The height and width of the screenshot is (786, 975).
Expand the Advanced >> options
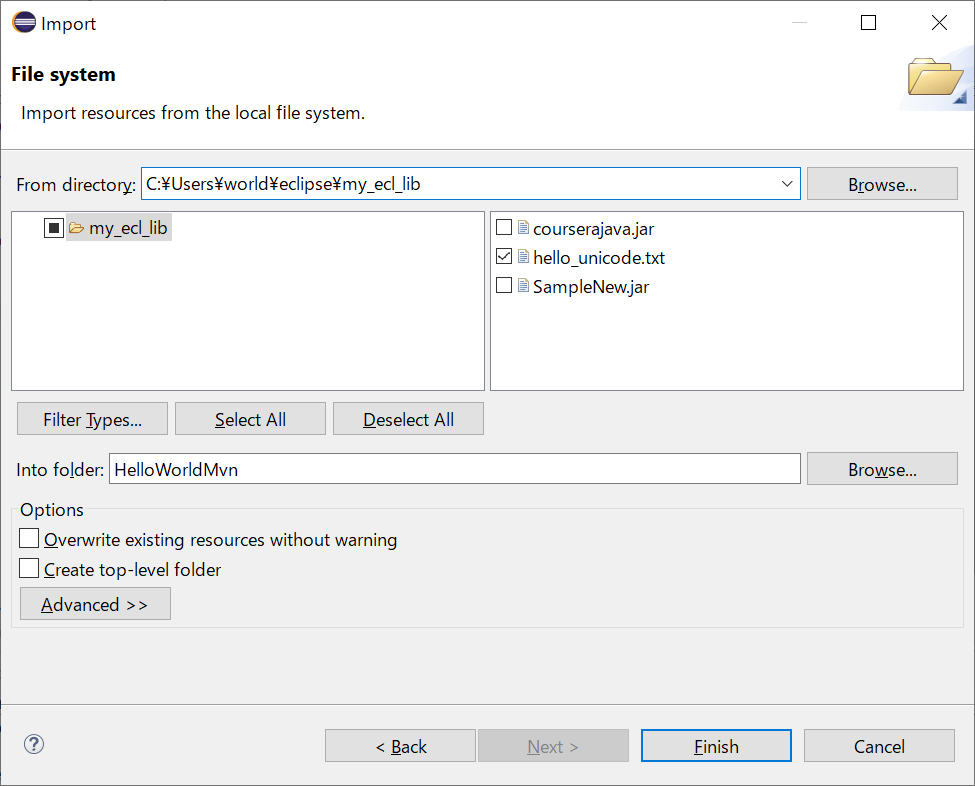(95, 604)
